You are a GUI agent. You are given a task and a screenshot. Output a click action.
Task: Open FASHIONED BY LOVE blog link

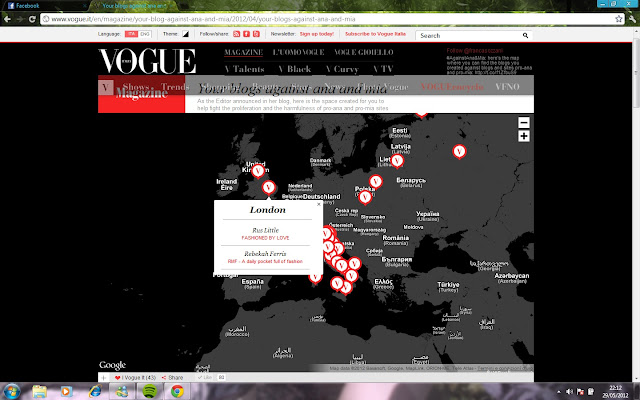pos(265,238)
